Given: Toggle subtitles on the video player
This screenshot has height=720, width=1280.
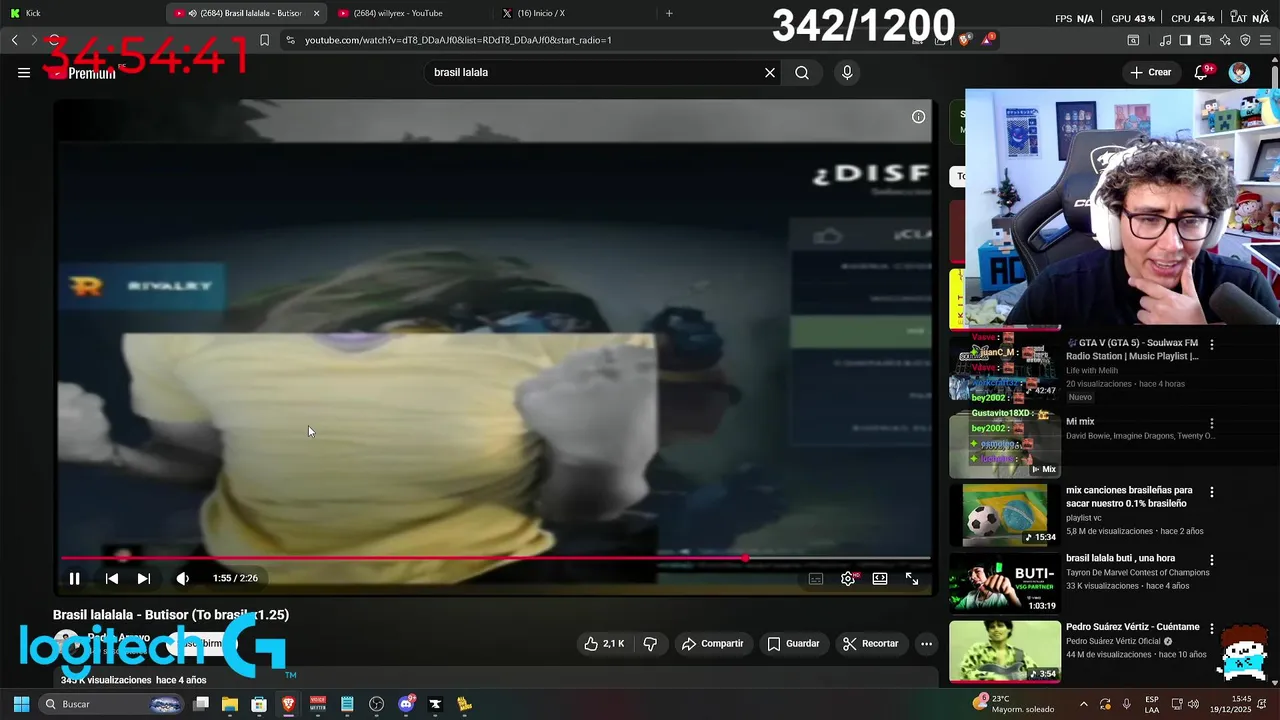Looking at the screenshot, I should [x=816, y=578].
